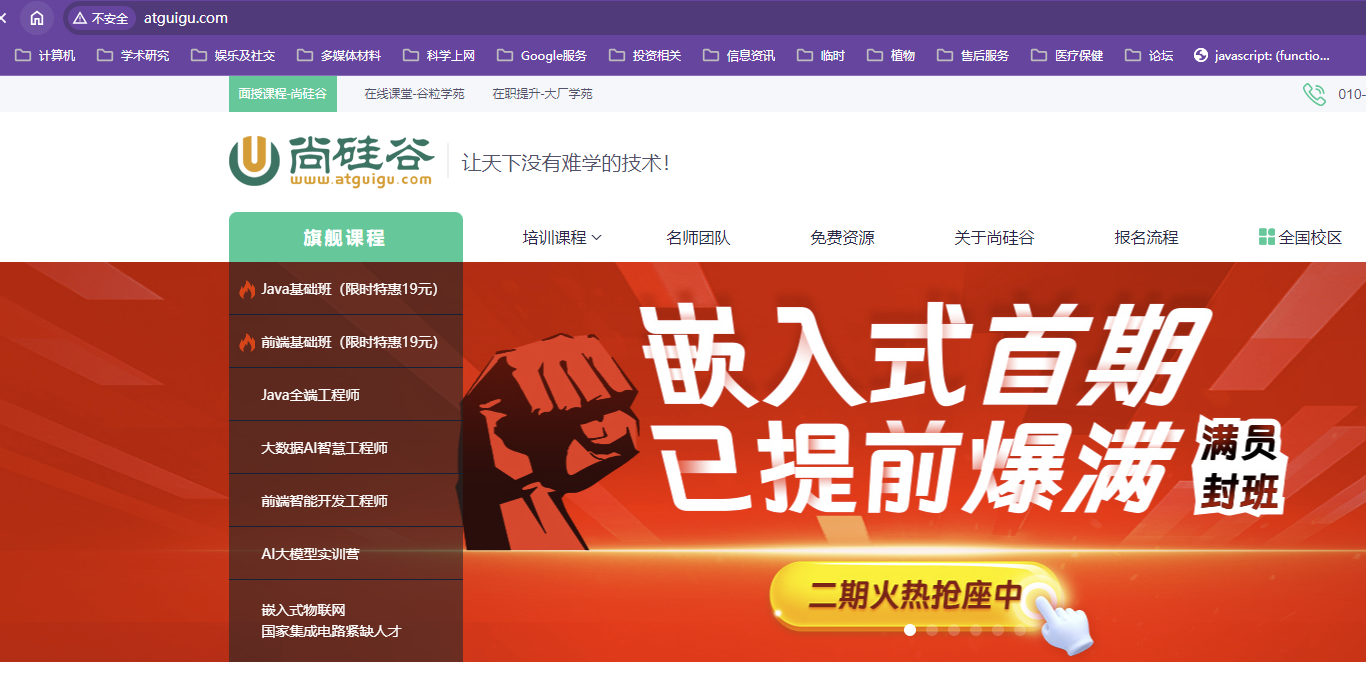The image size is (1366, 677).
Task: Open 前端基础班 限时特惠 course
Action: coord(346,342)
